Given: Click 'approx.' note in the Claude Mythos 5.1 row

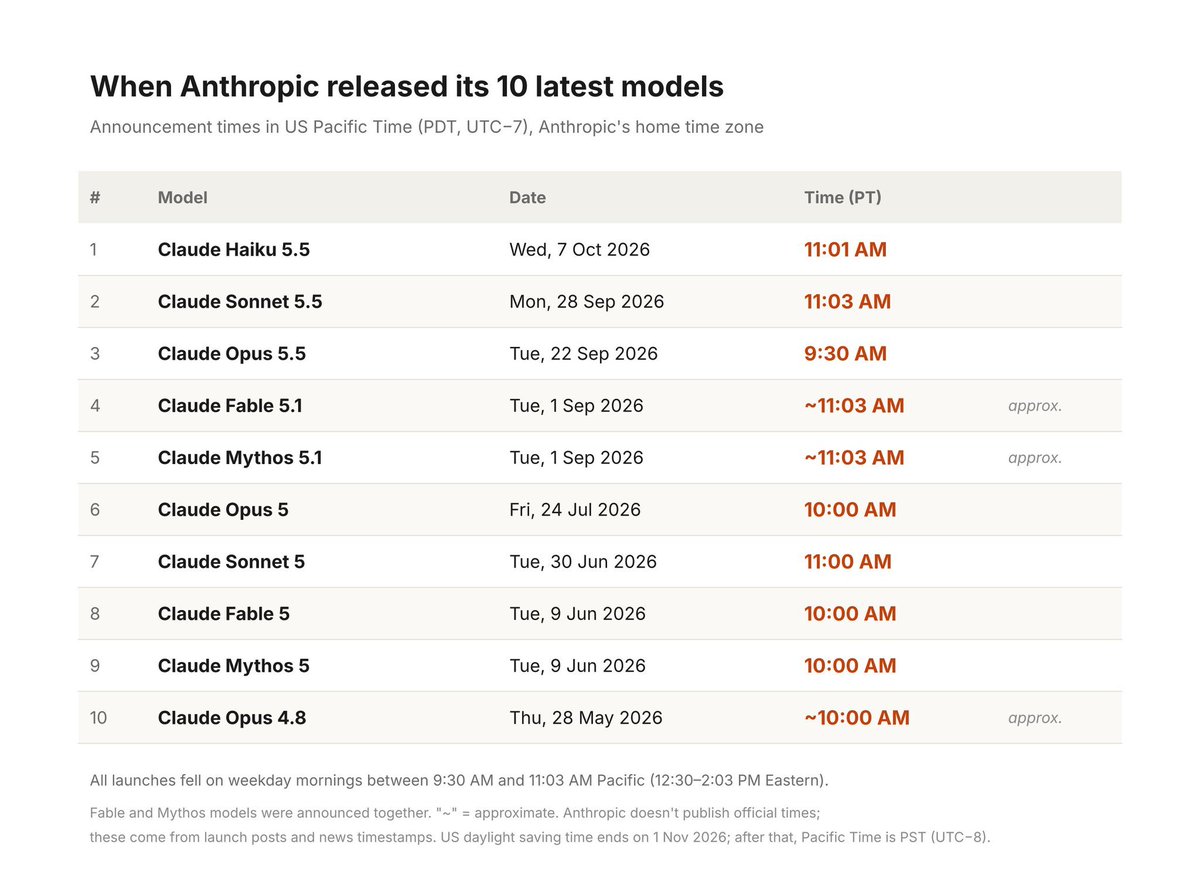Looking at the screenshot, I should point(1035,458).
